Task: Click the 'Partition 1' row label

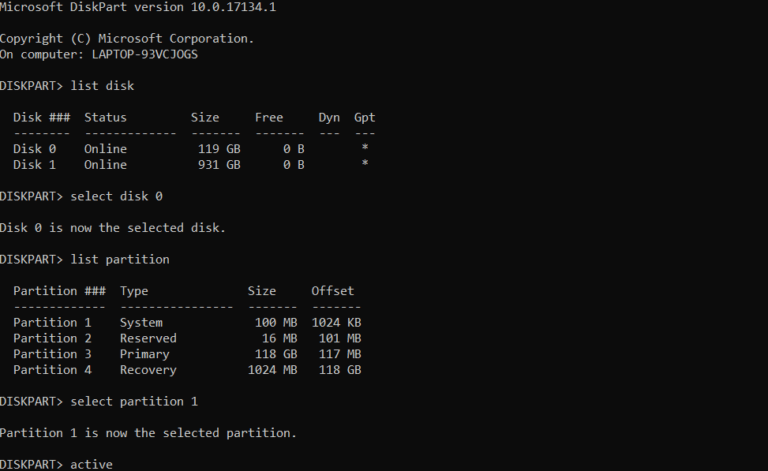Action: 52,323
